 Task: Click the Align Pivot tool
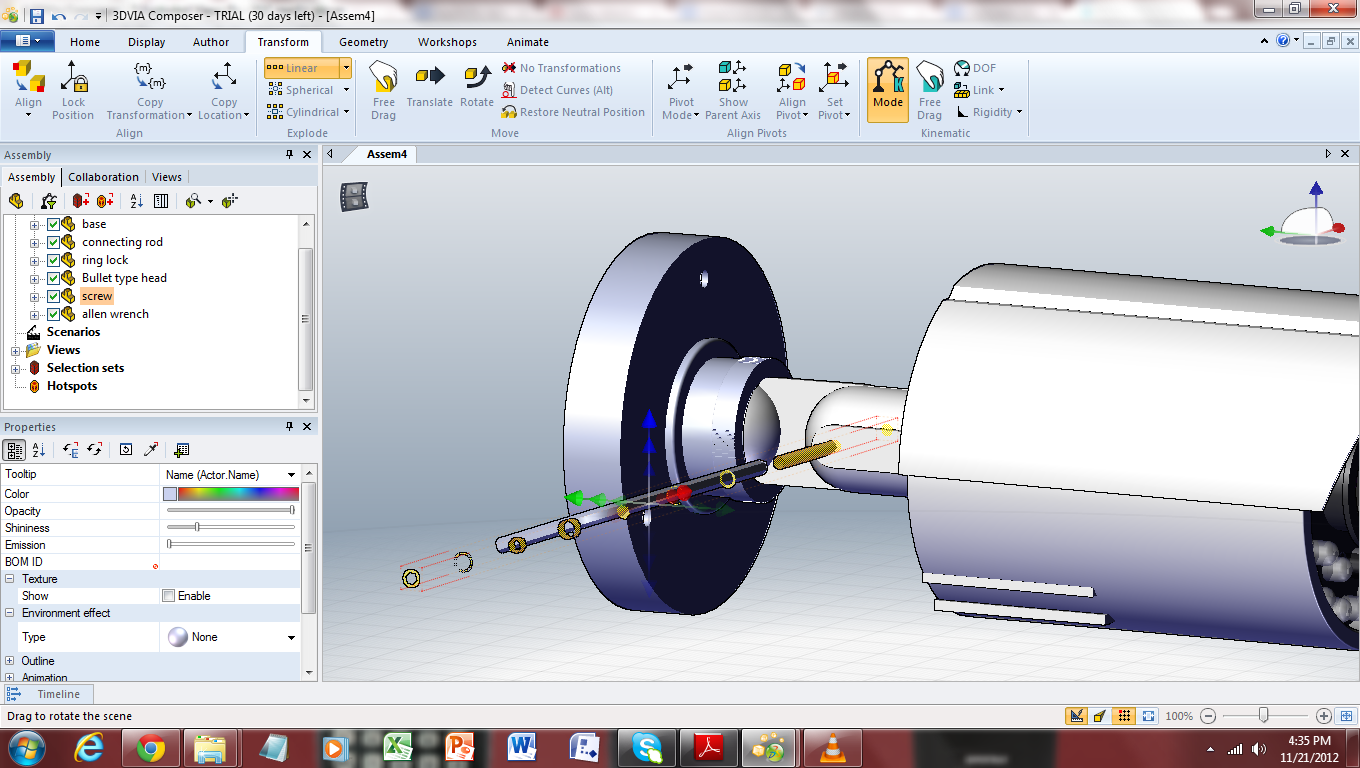click(x=792, y=90)
